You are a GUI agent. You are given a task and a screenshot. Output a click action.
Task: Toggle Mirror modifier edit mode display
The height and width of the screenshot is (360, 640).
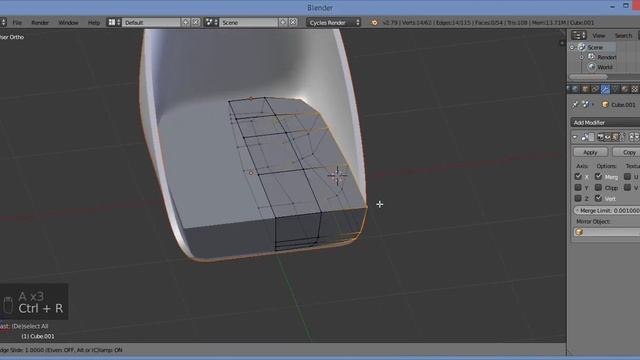(615, 137)
